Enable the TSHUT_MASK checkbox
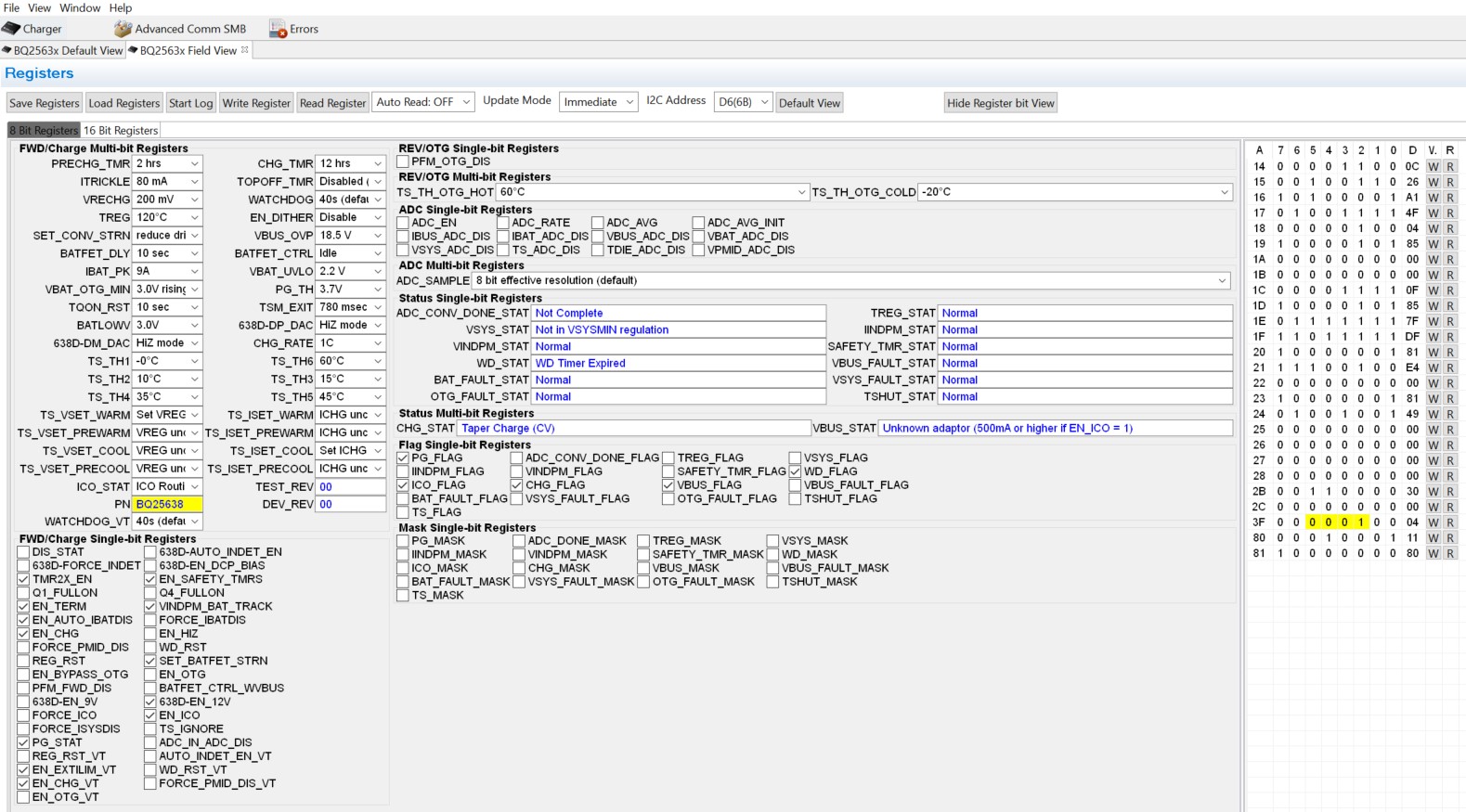 (772, 582)
